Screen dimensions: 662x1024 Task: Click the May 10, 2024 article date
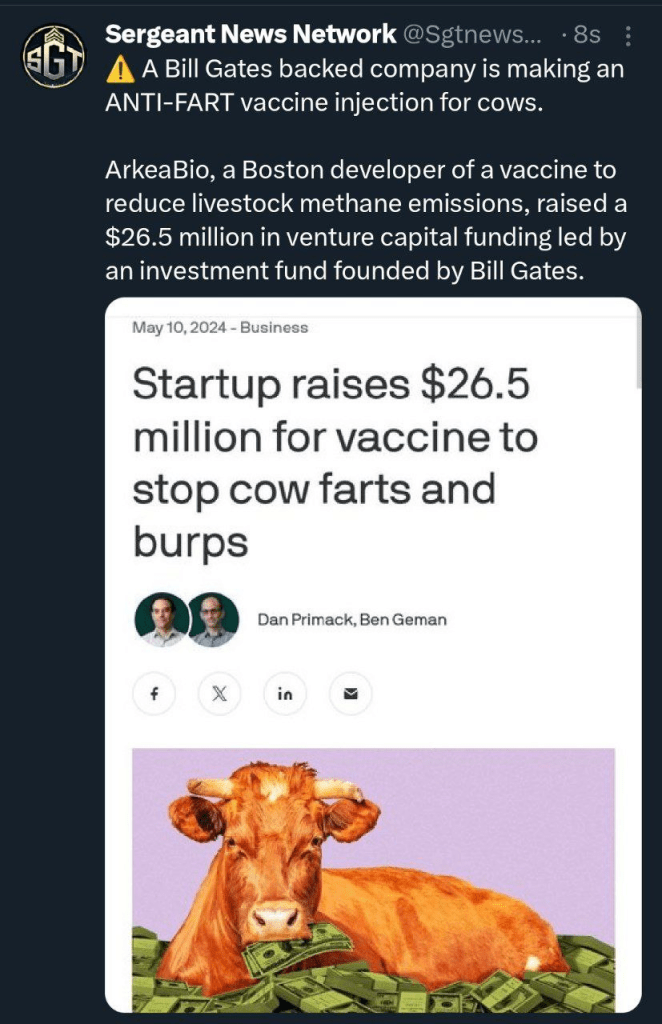tap(178, 327)
